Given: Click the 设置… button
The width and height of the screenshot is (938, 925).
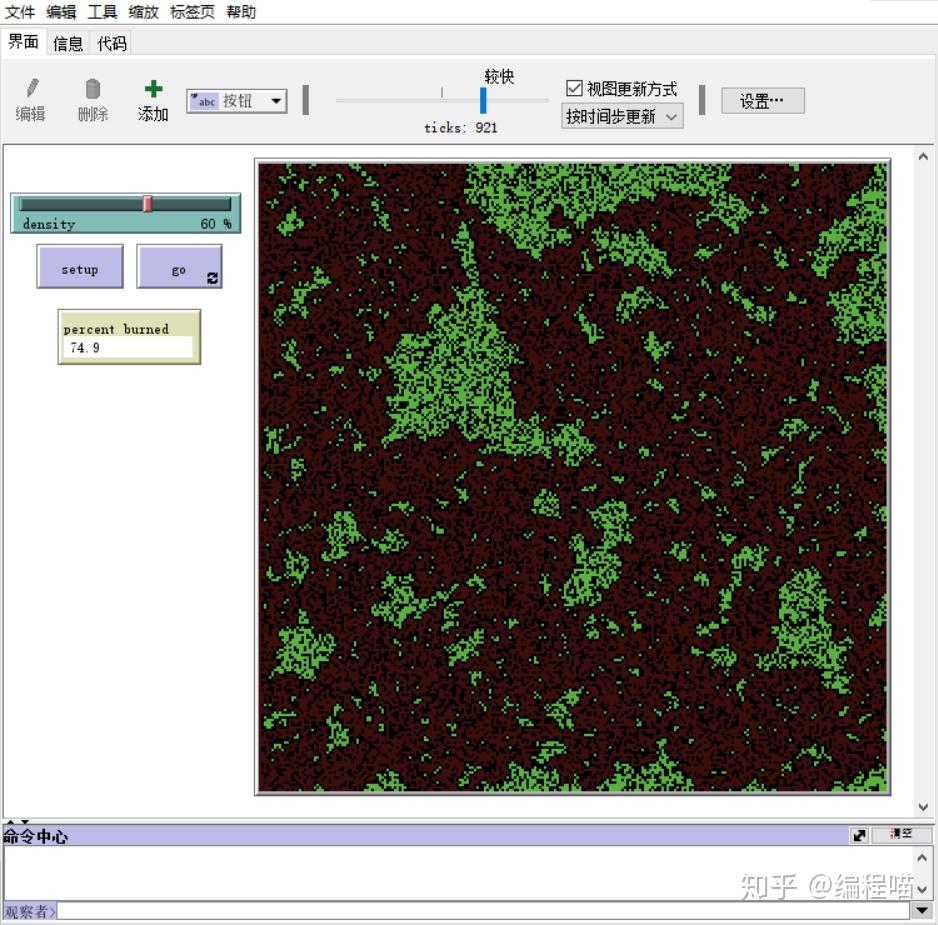Looking at the screenshot, I should (x=762, y=100).
